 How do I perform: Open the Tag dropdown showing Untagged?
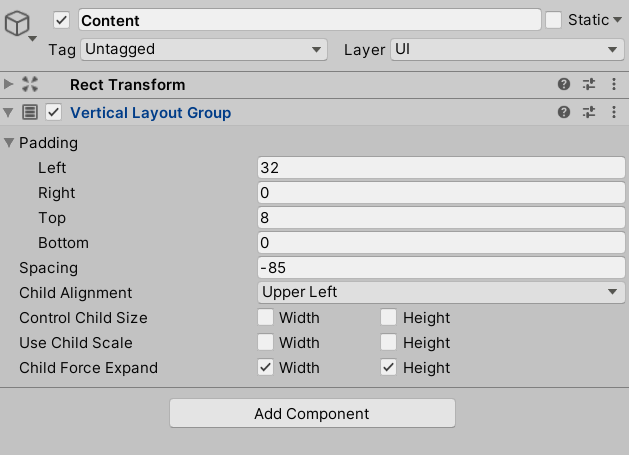pyautogui.click(x=204, y=49)
